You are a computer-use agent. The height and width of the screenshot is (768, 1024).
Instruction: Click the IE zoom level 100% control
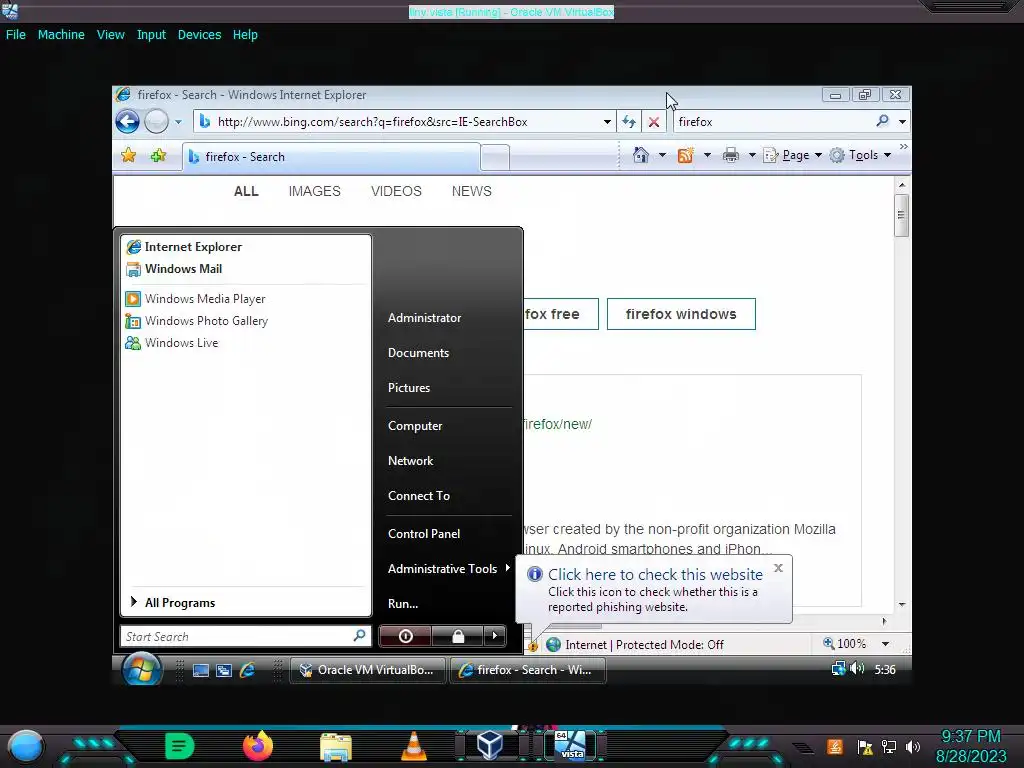point(844,644)
